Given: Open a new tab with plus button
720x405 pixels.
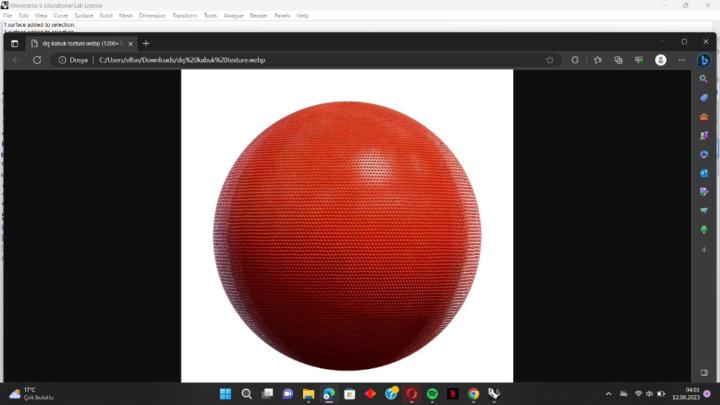Looking at the screenshot, I should pos(146,43).
